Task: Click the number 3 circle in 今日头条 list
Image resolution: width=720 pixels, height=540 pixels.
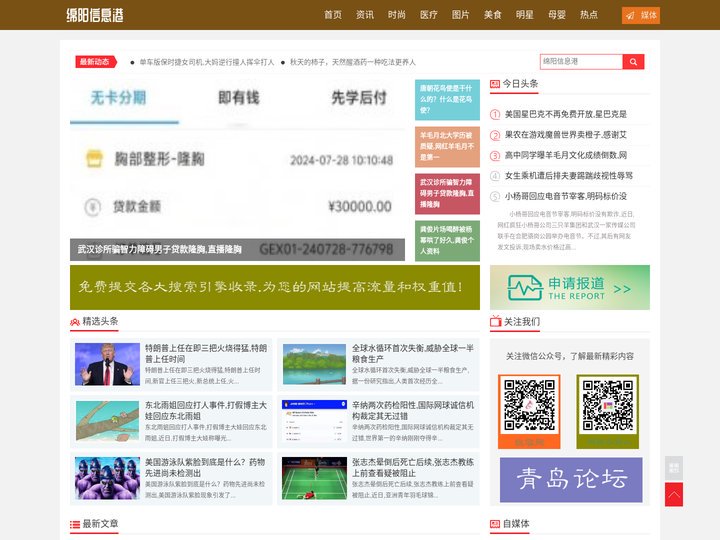Action: pos(495,156)
